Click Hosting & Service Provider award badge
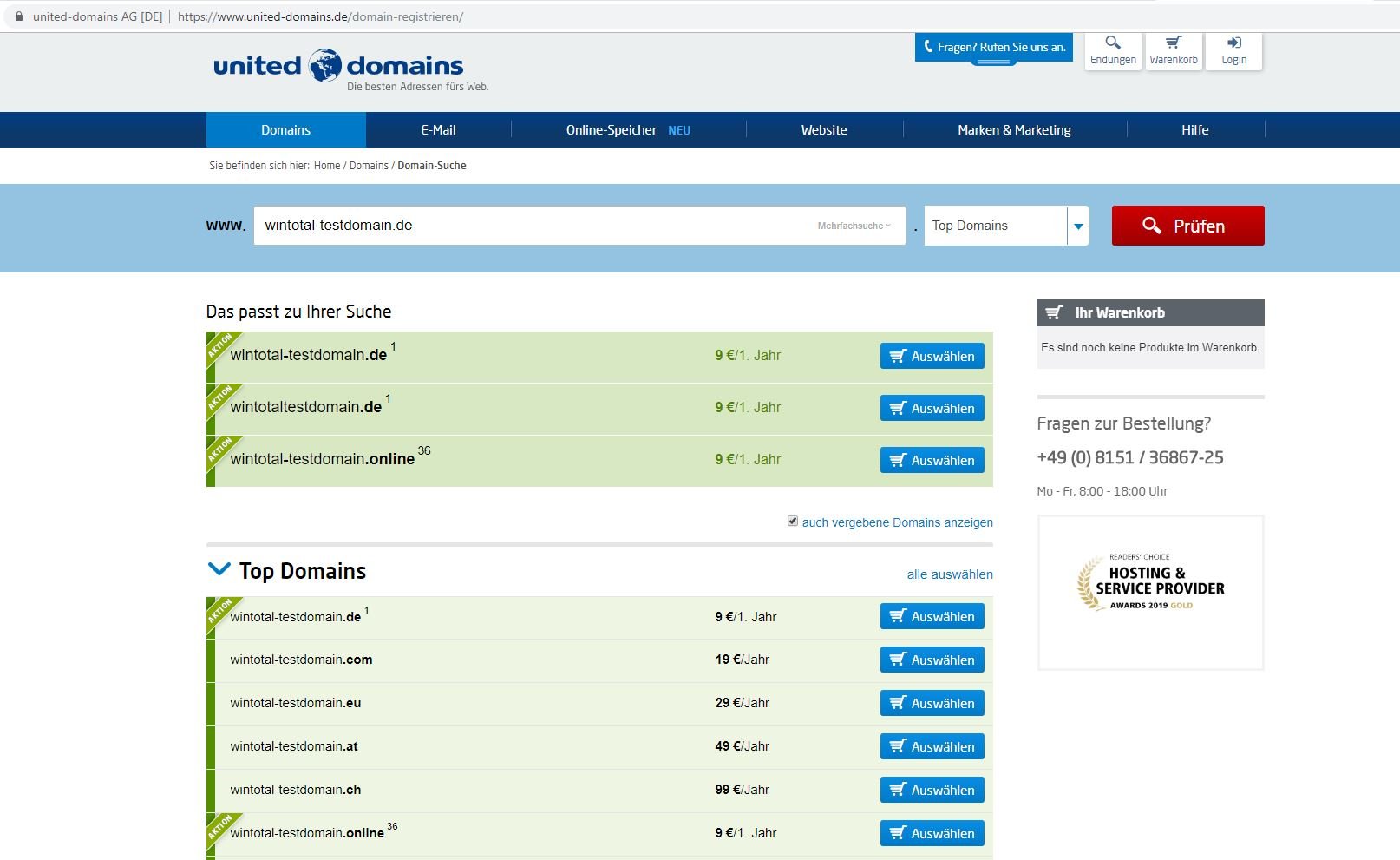Viewport: 1400px width, 860px height. (1151, 593)
